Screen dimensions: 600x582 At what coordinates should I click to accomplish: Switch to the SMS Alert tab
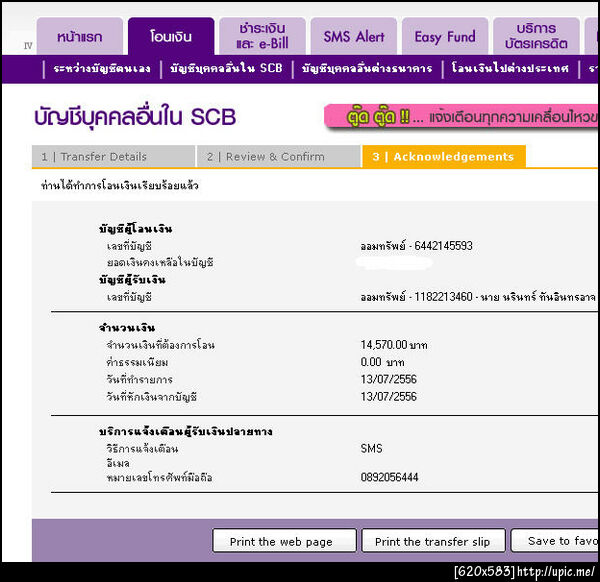click(x=354, y=36)
